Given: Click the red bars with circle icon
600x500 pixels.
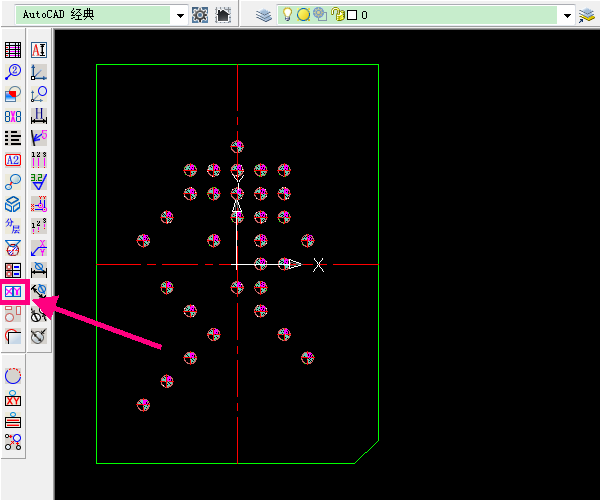Looking at the screenshot, I should coord(13,420).
